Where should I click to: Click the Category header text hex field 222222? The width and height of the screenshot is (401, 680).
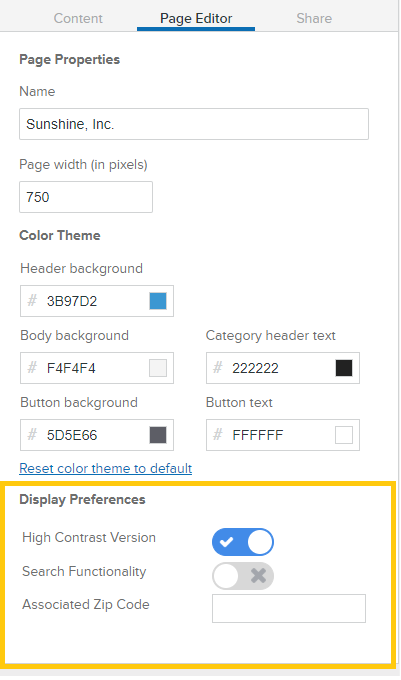(283, 368)
